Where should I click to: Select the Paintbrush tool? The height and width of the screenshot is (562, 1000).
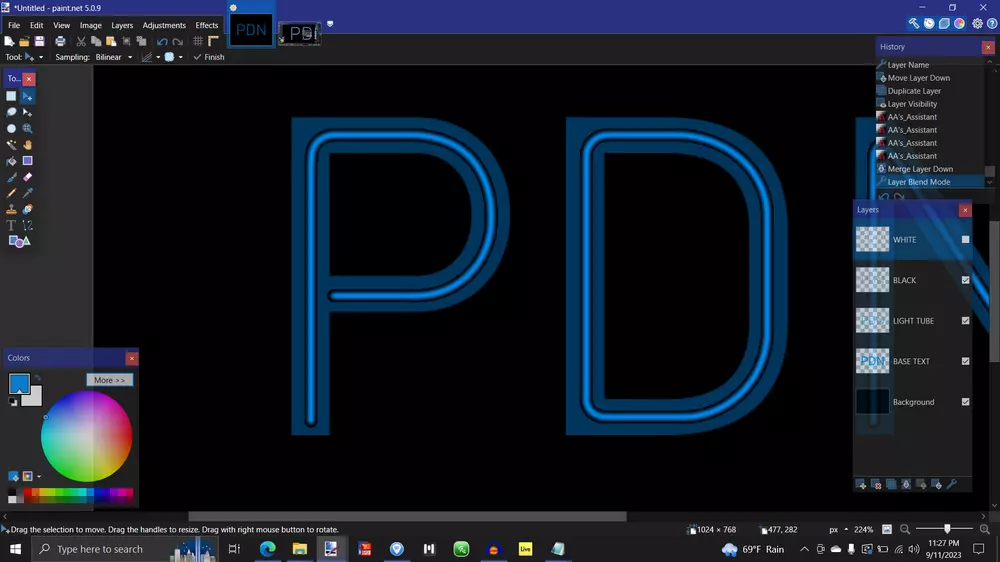pos(11,177)
